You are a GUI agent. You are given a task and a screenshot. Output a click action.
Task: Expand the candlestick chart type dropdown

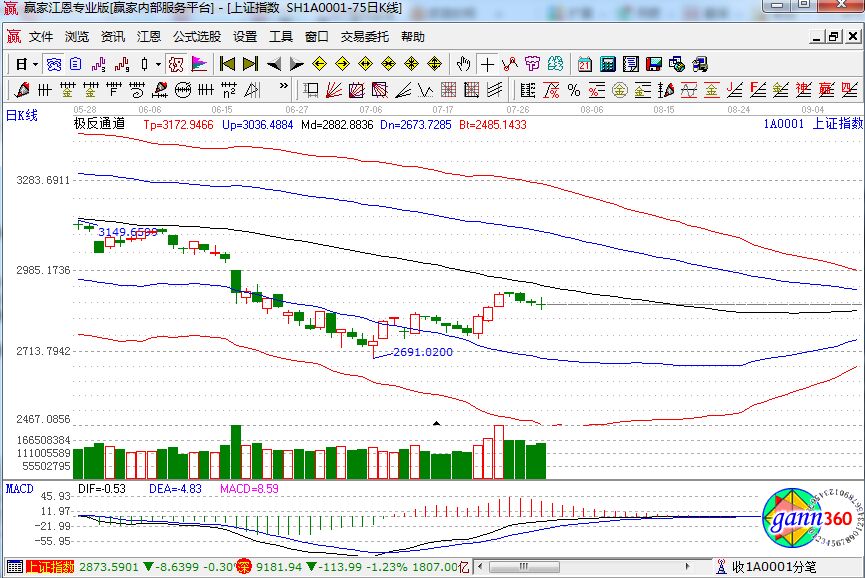click(x=158, y=64)
